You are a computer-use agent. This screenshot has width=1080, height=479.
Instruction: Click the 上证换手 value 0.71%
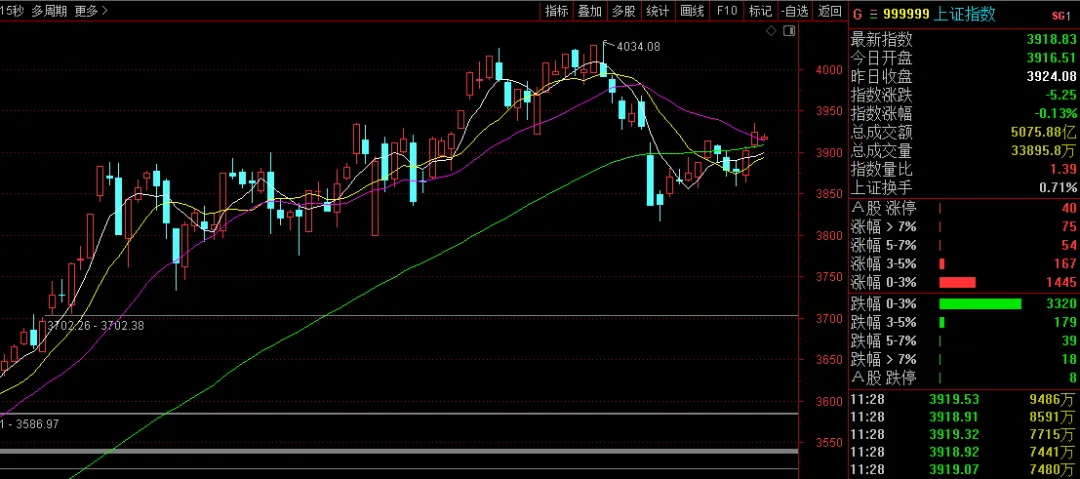coord(1058,187)
